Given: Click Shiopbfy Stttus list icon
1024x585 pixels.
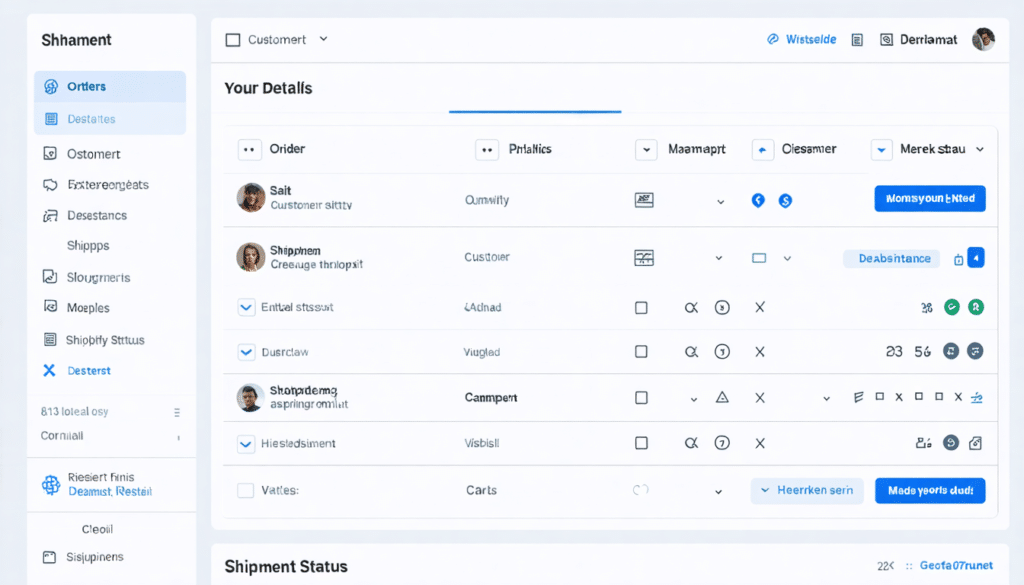Looking at the screenshot, I should click(50, 340).
